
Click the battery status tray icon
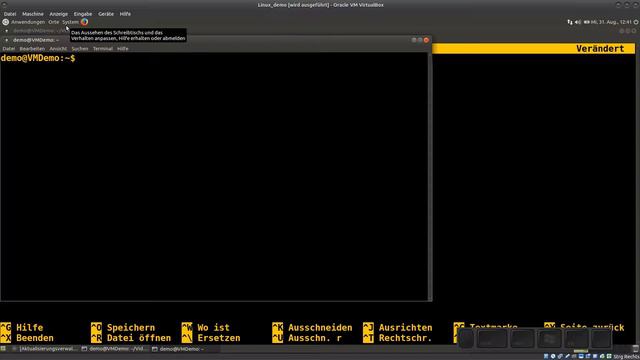point(587,22)
